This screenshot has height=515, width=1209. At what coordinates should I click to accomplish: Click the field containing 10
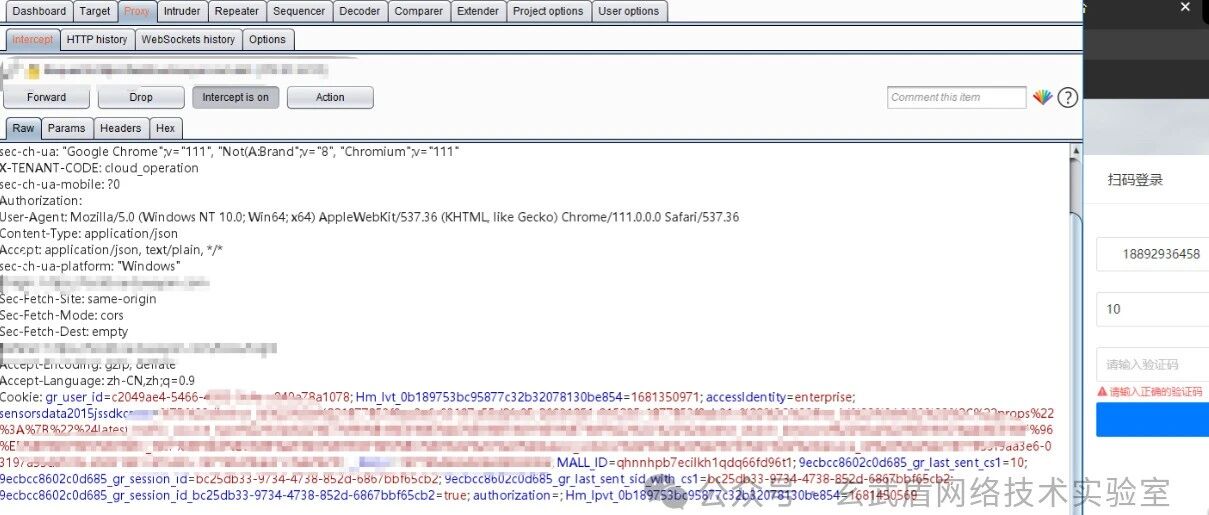(x=1152, y=309)
